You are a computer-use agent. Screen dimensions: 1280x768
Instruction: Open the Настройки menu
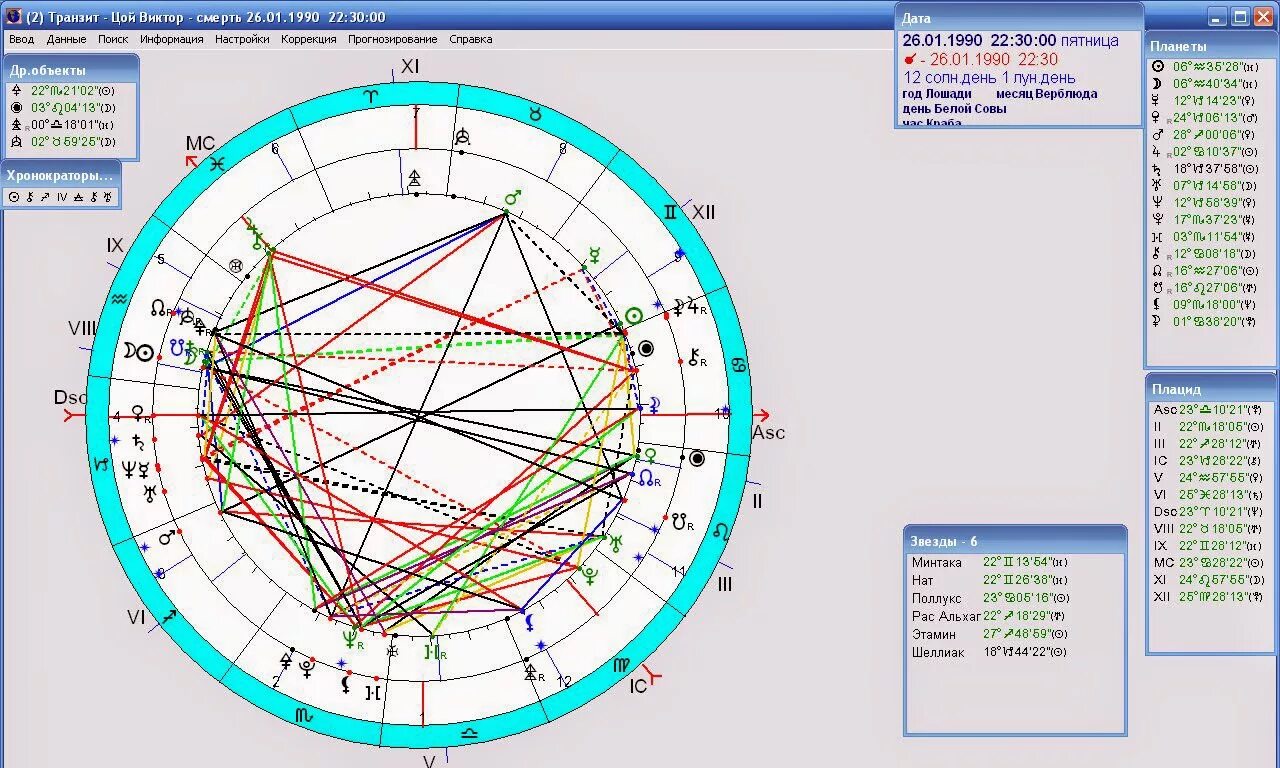tap(242, 39)
